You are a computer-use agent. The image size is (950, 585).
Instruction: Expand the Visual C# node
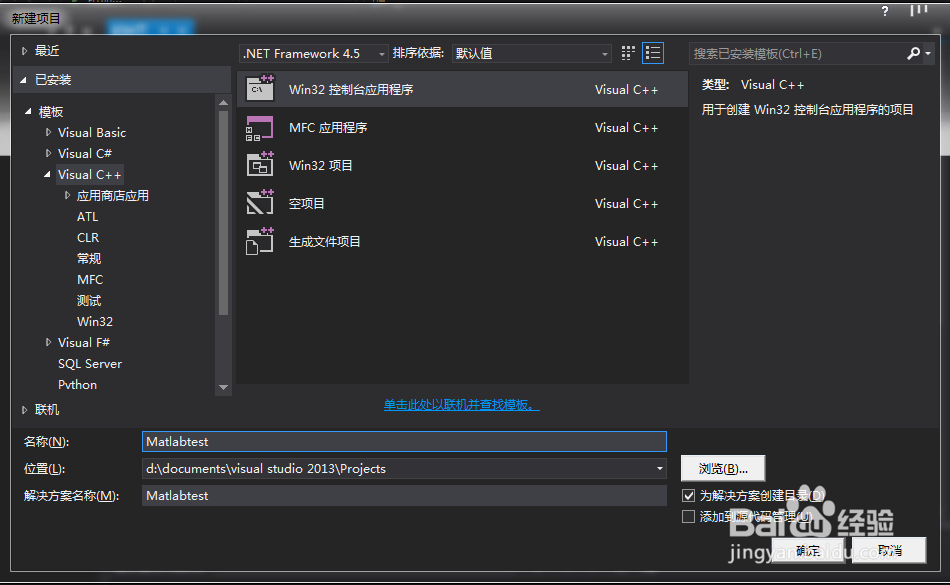(x=50, y=153)
